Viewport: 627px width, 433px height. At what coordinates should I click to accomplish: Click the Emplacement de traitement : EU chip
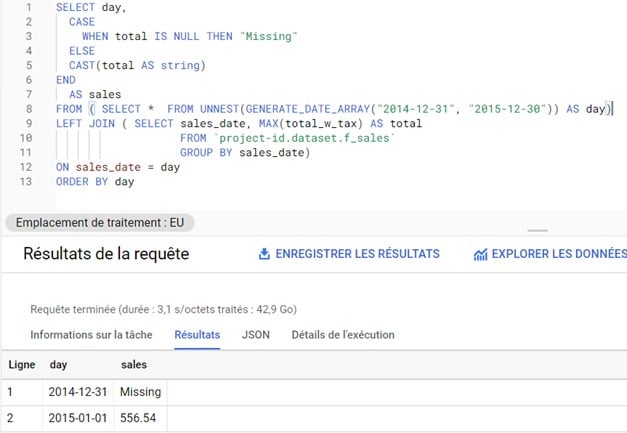(100, 223)
